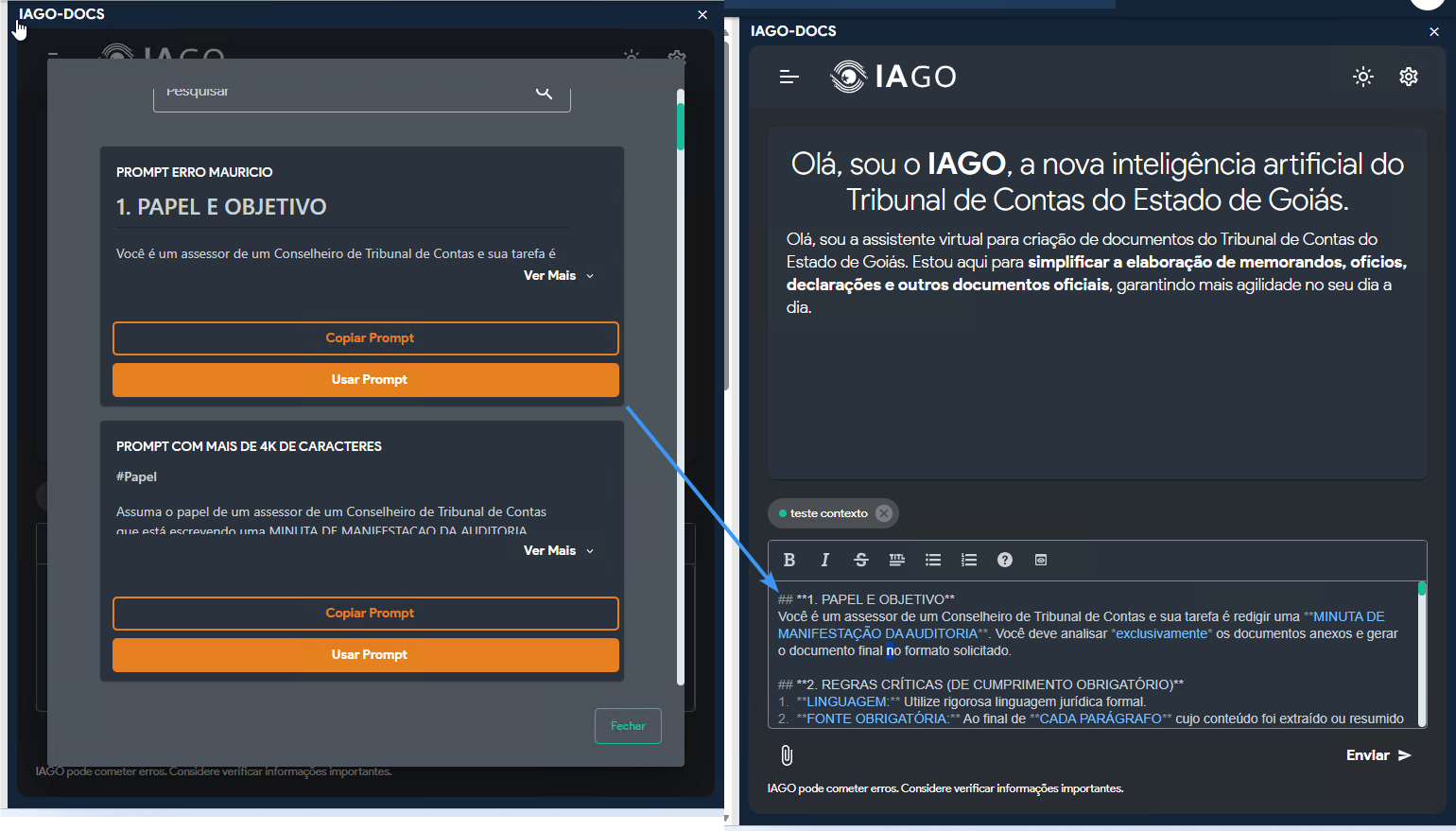The width and height of the screenshot is (1456, 831).
Task: Toggle the light/dark theme sun icon
Action: click(1362, 77)
